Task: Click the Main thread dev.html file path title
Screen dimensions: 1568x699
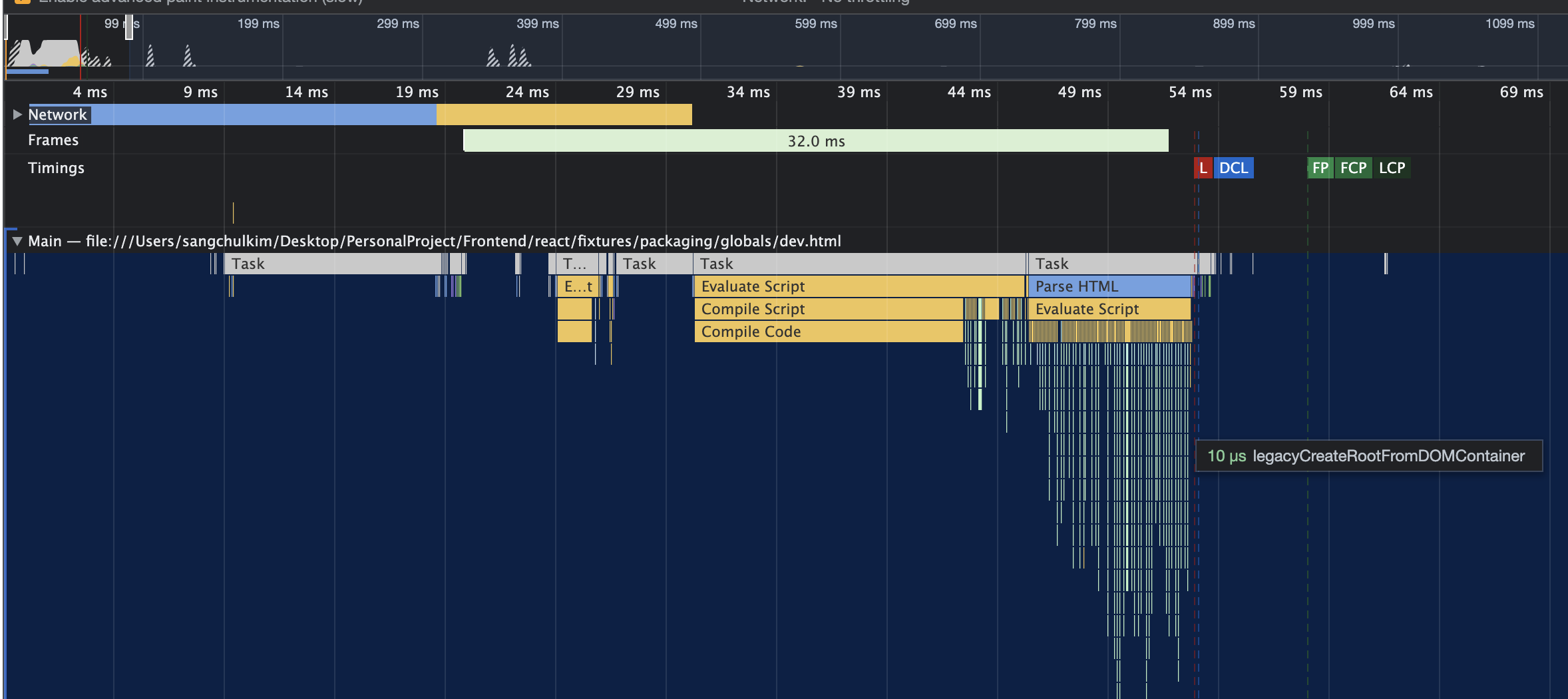Action: tap(435, 241)
